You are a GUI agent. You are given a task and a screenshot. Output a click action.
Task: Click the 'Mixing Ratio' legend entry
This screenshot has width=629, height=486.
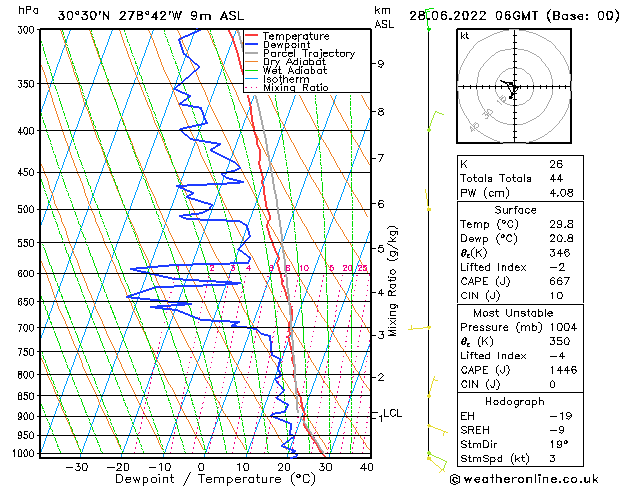coord(296,88)
